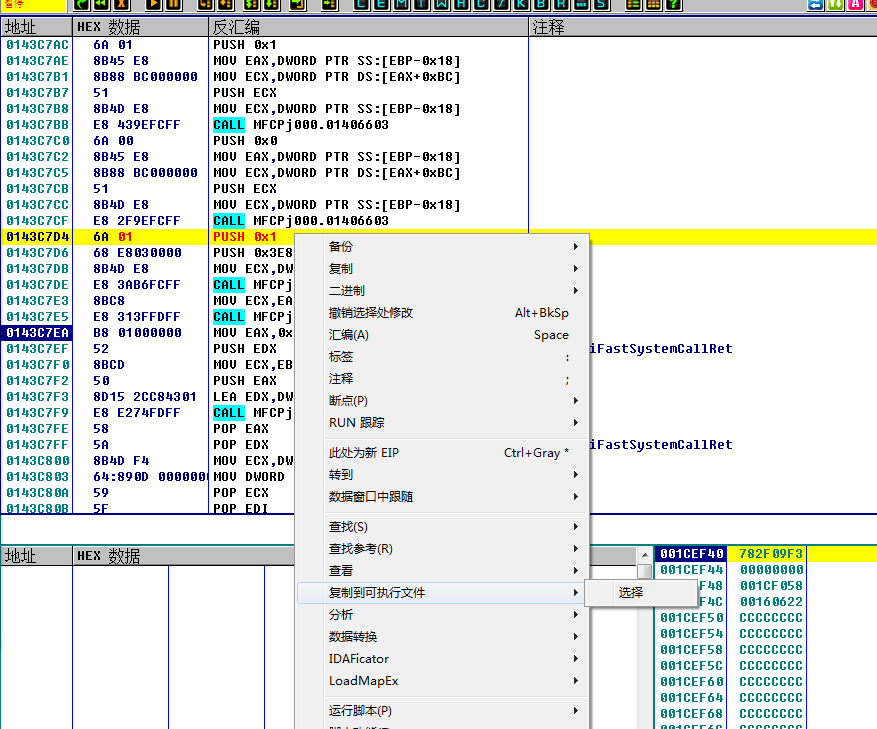Open Call stack (K) toolbar icon
Screen dimensions: 877x729
pyautogui.click(x=520, y=4)
